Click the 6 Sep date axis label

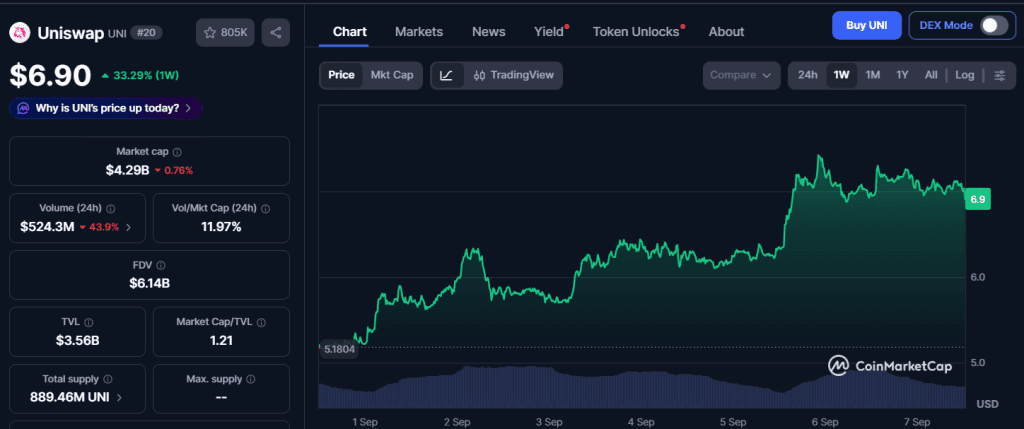(x=825, y=422)
